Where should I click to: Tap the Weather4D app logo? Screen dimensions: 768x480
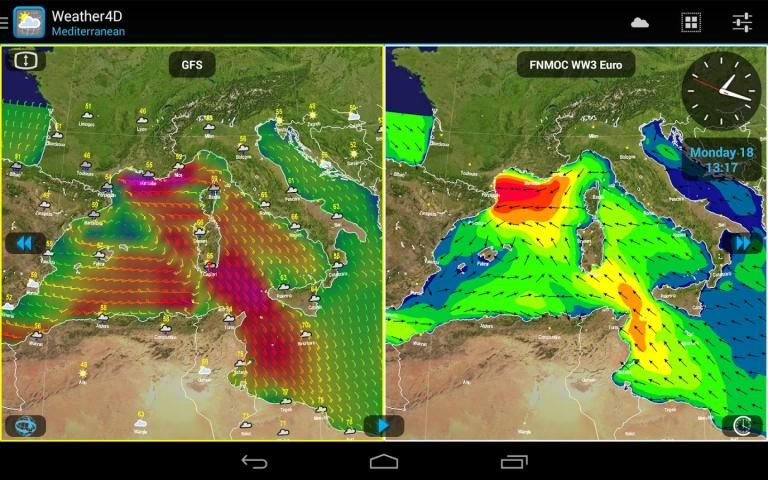click(x=29, y=22)
